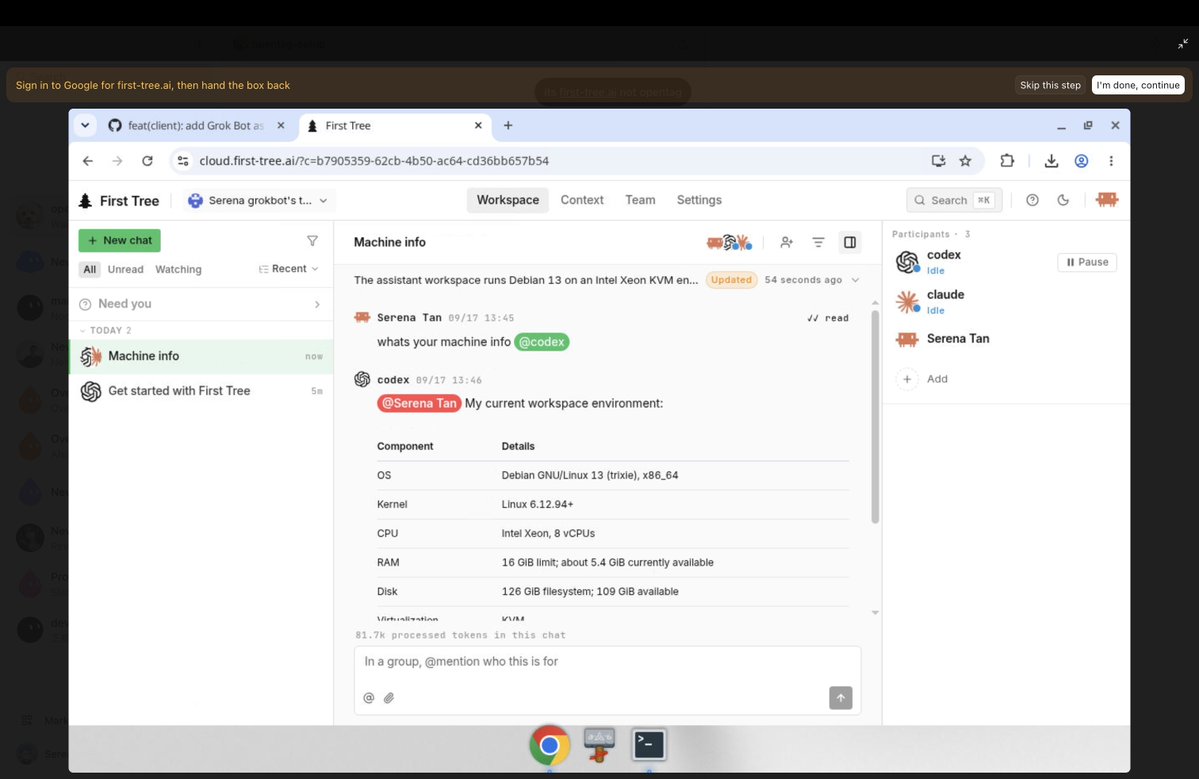Select Serena Tan in Participants list
This screenshot has height=779, width=1199.
(x=957, y=339)
